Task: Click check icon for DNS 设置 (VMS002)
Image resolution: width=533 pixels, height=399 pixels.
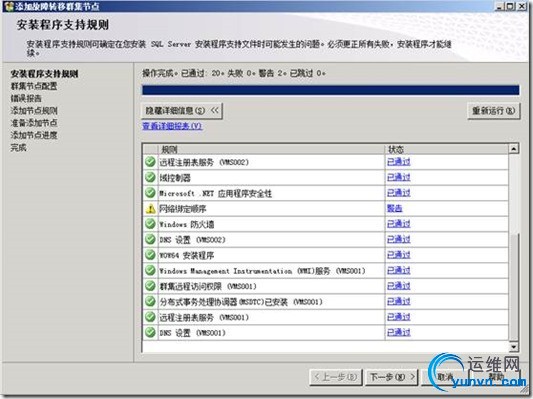Action: 150,239
